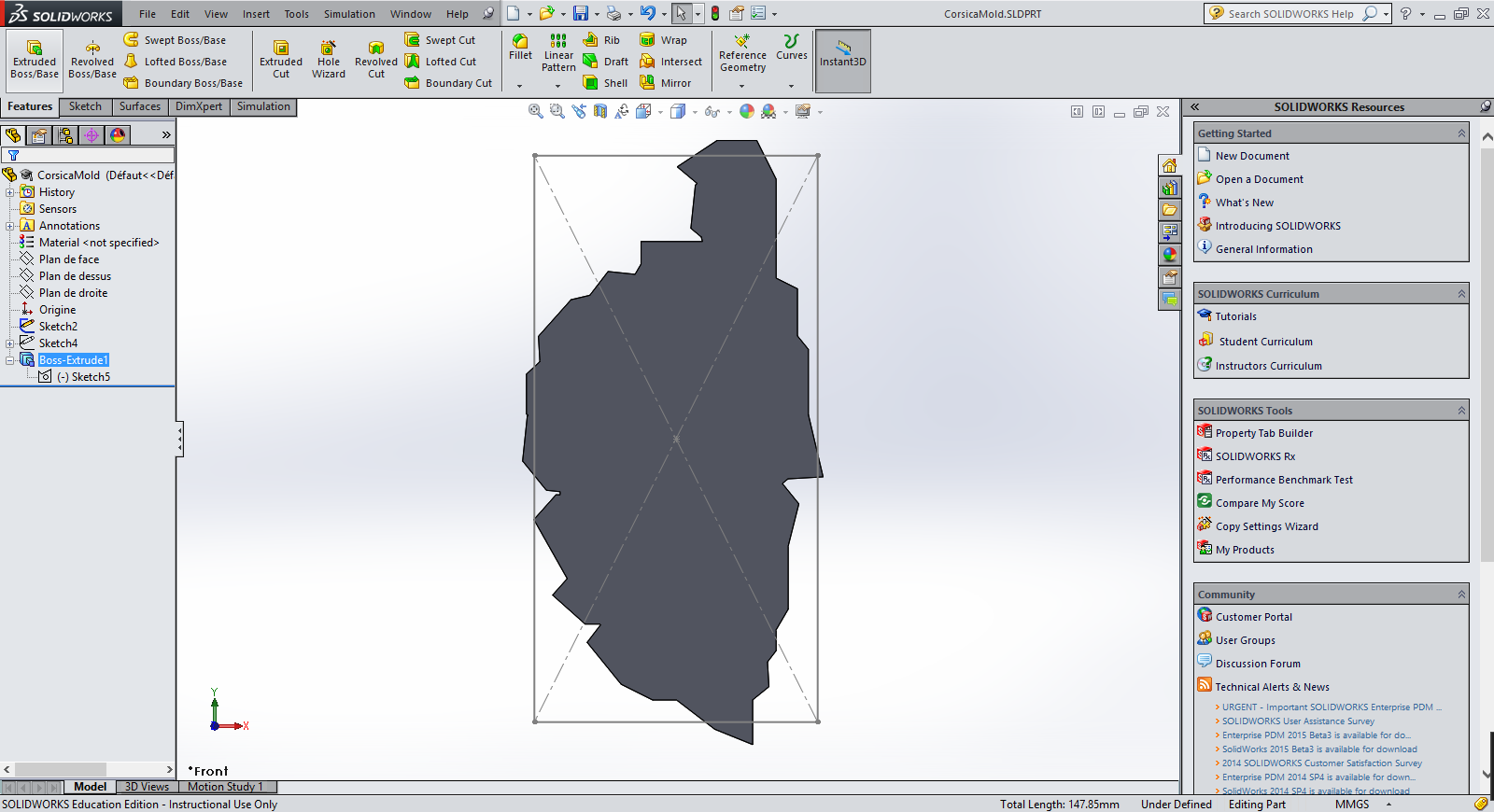Open the Fillet dropdown arrow

pos(520,86)
